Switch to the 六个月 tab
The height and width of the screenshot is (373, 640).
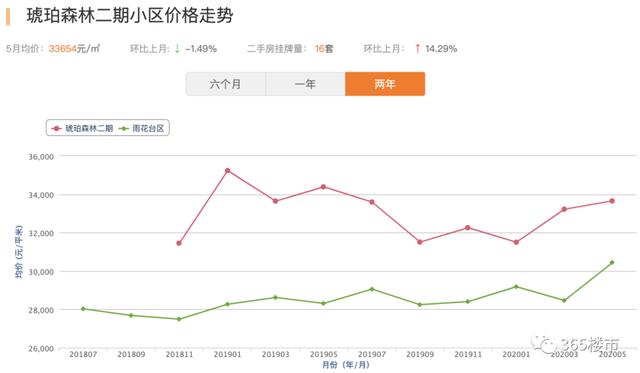pos(226,84)
